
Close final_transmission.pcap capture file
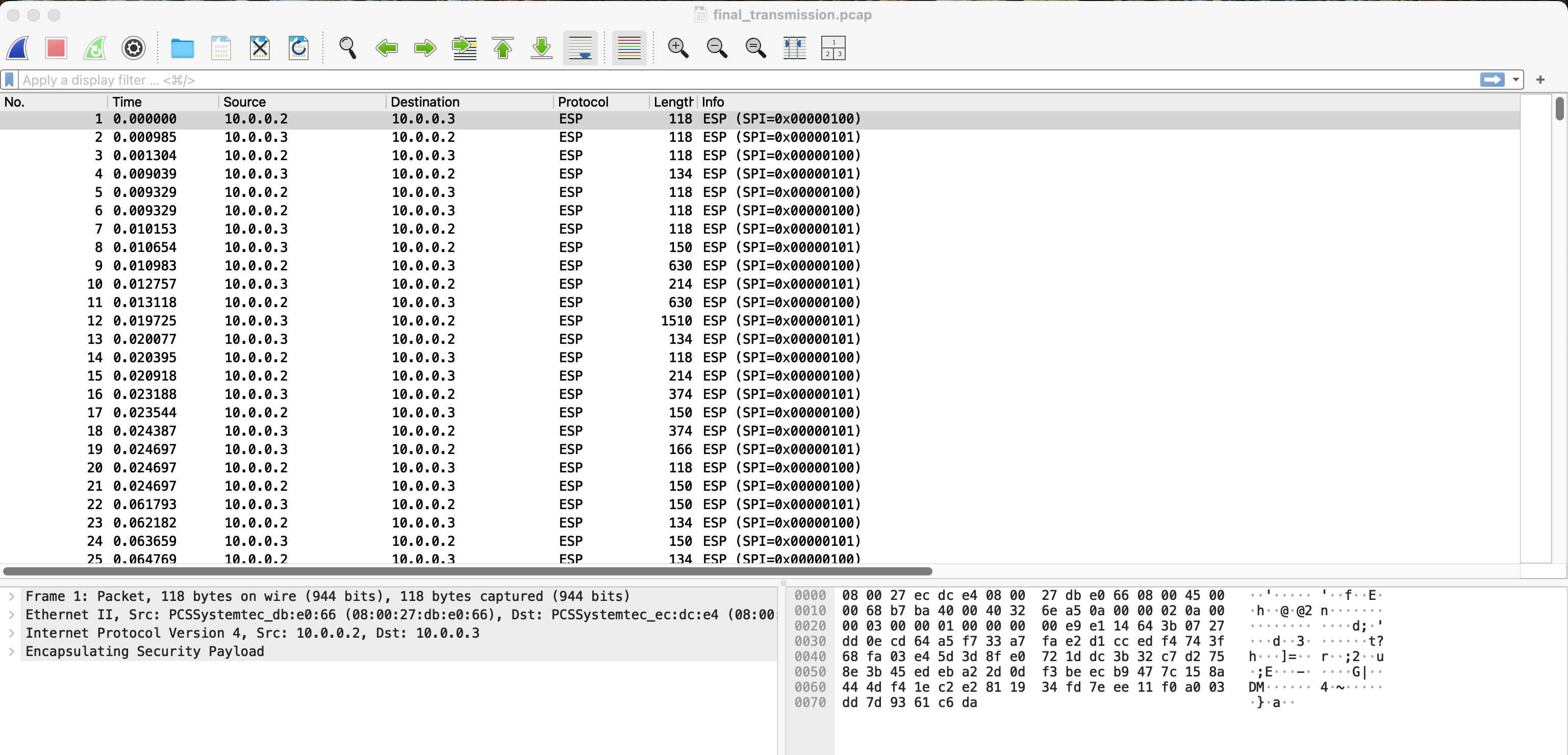[260, 48]
